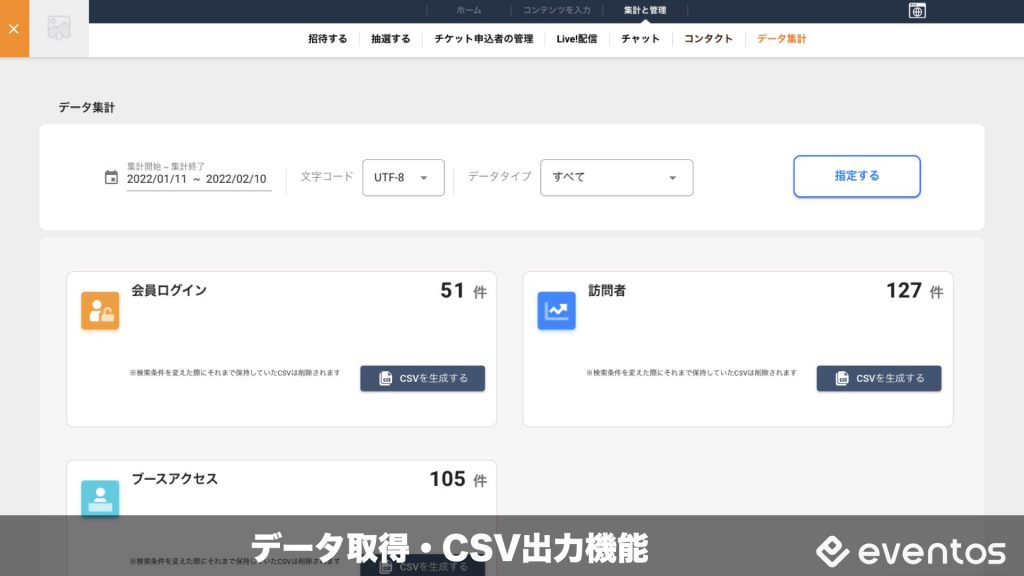Go to the コンテンツを入力 top tab

(x=556, y=10)
